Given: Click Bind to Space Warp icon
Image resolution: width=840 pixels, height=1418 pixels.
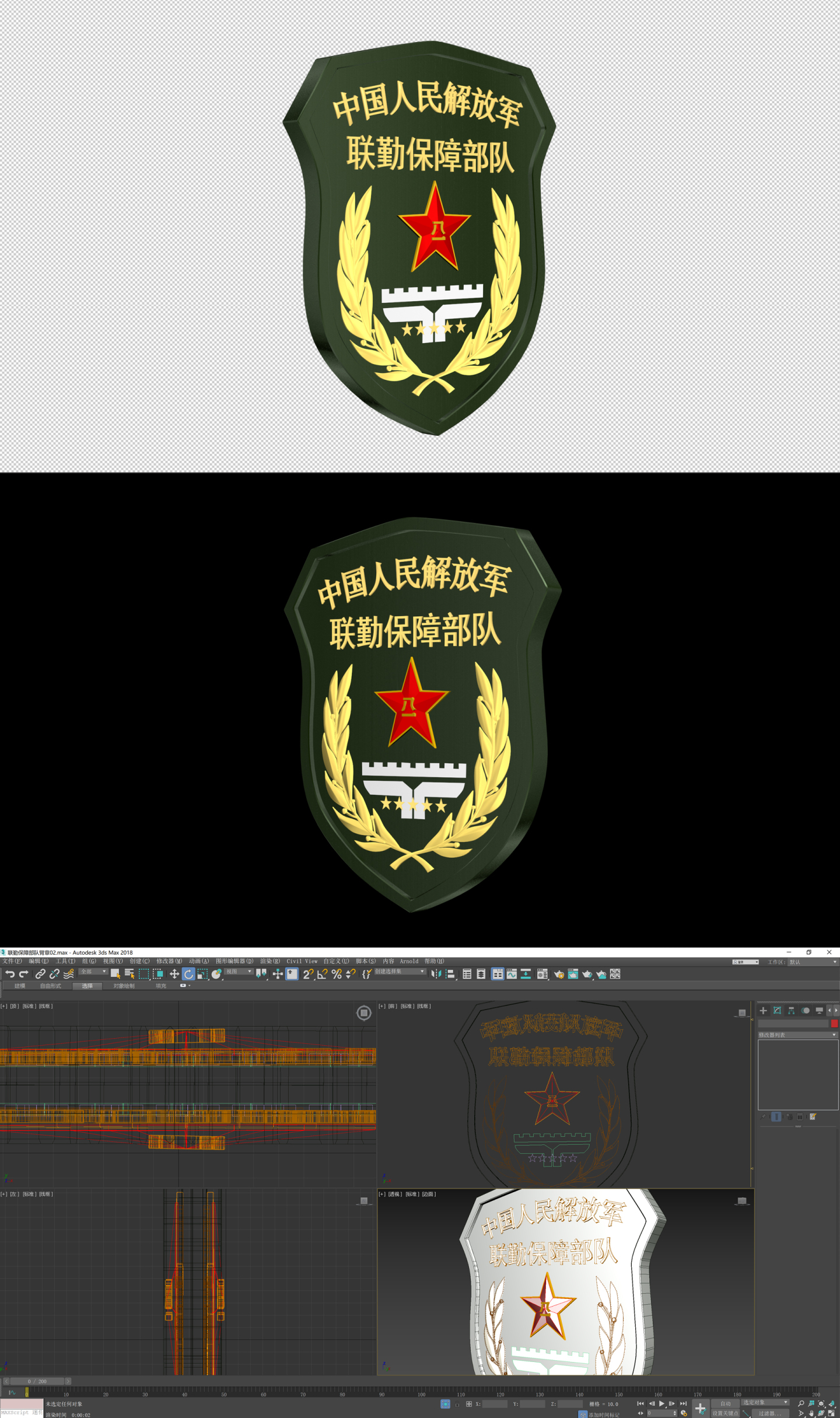Looking at the screenshot, I should tap(68, 974).
